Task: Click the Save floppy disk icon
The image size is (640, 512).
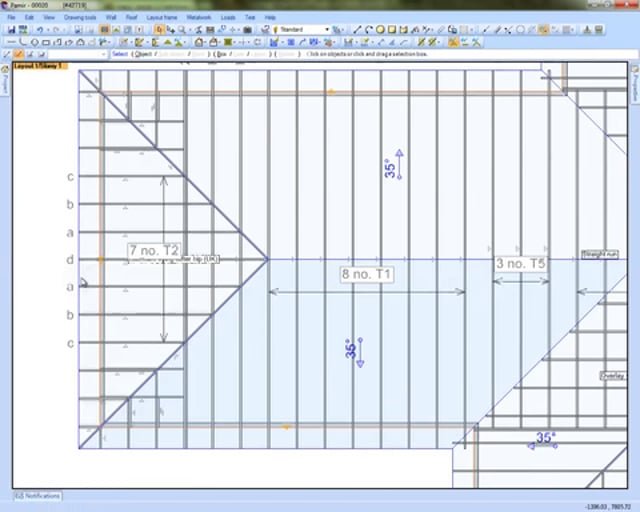Action: (11, 30)
